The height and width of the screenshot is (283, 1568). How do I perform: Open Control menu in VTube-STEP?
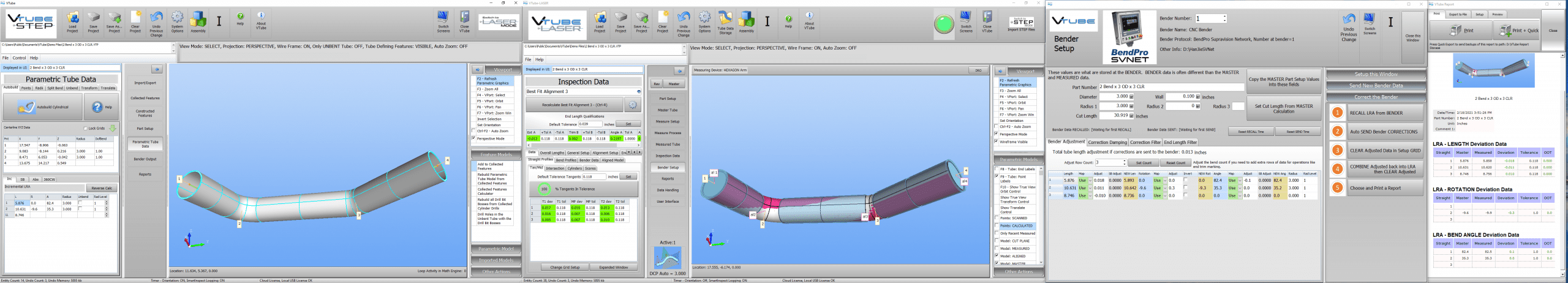(x=19, y=58)
